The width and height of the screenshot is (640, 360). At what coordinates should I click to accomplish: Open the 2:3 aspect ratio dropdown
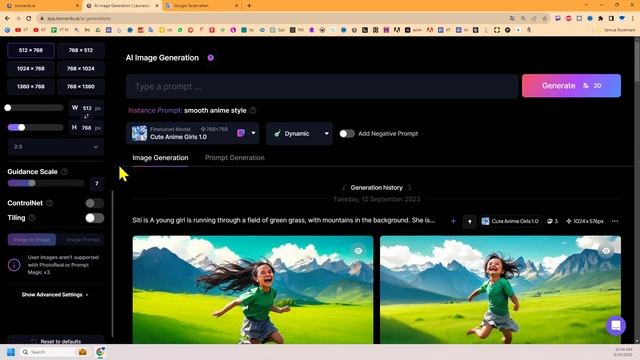(56, 147)
